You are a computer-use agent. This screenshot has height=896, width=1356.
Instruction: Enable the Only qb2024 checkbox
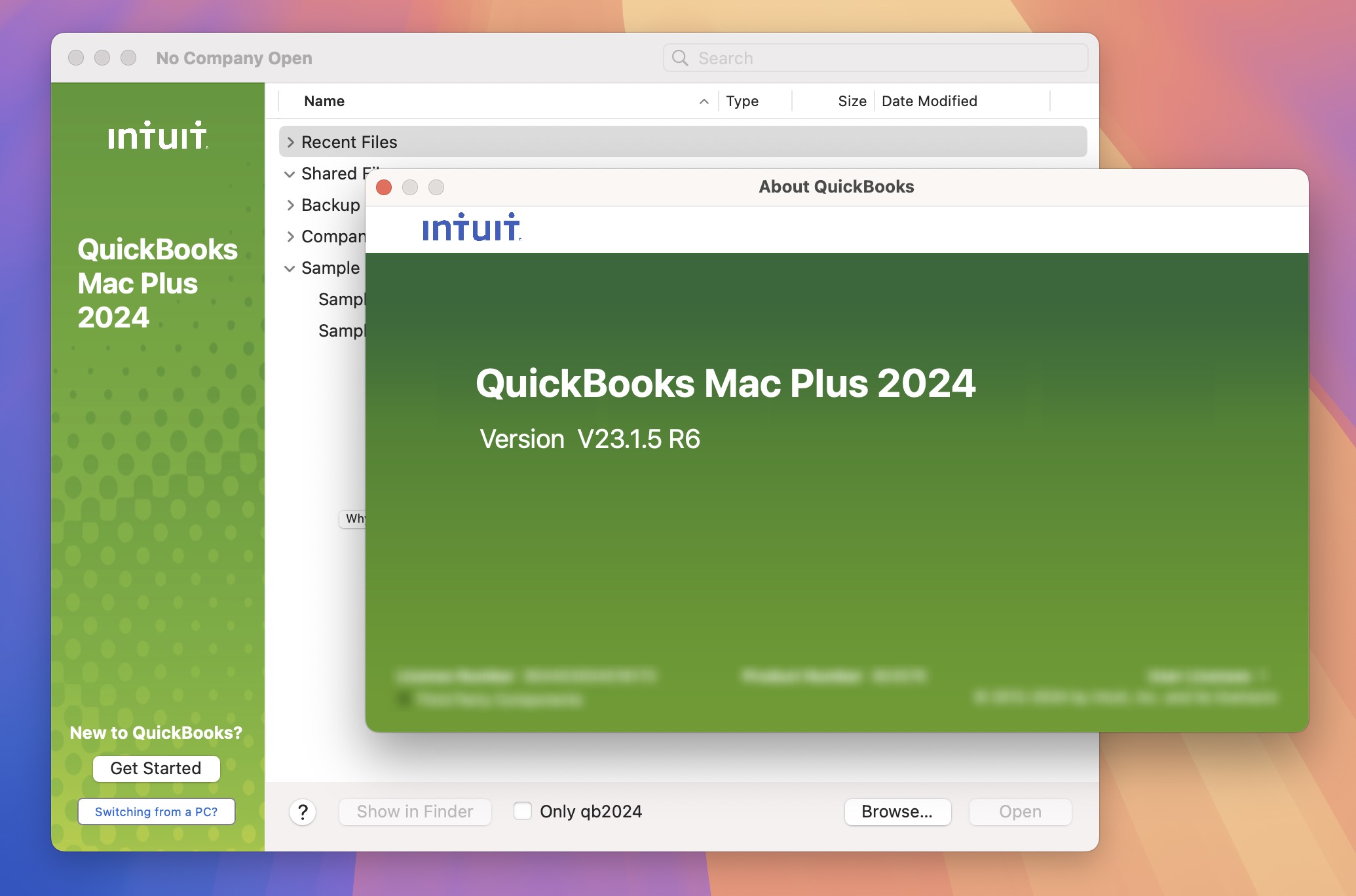[x=523, y=811]
